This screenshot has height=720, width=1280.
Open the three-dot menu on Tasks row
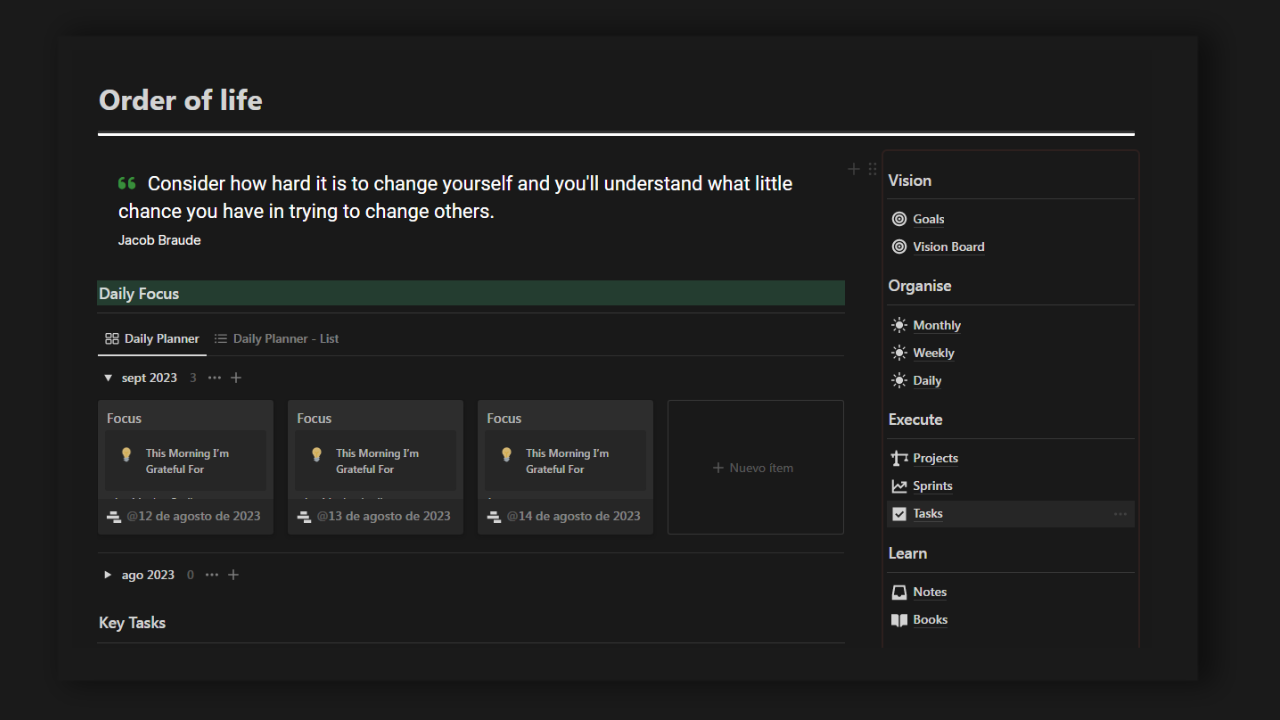[1120, 514]
